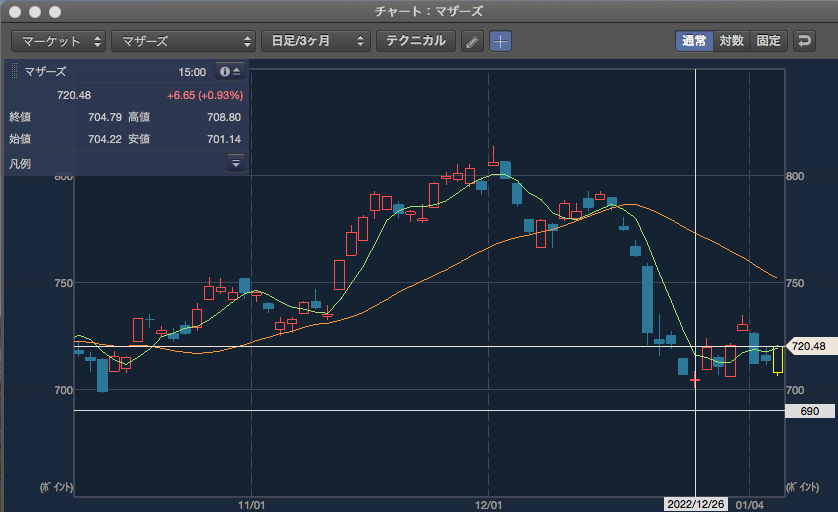Click the 12/01 axis label

[x=488, y=505]
